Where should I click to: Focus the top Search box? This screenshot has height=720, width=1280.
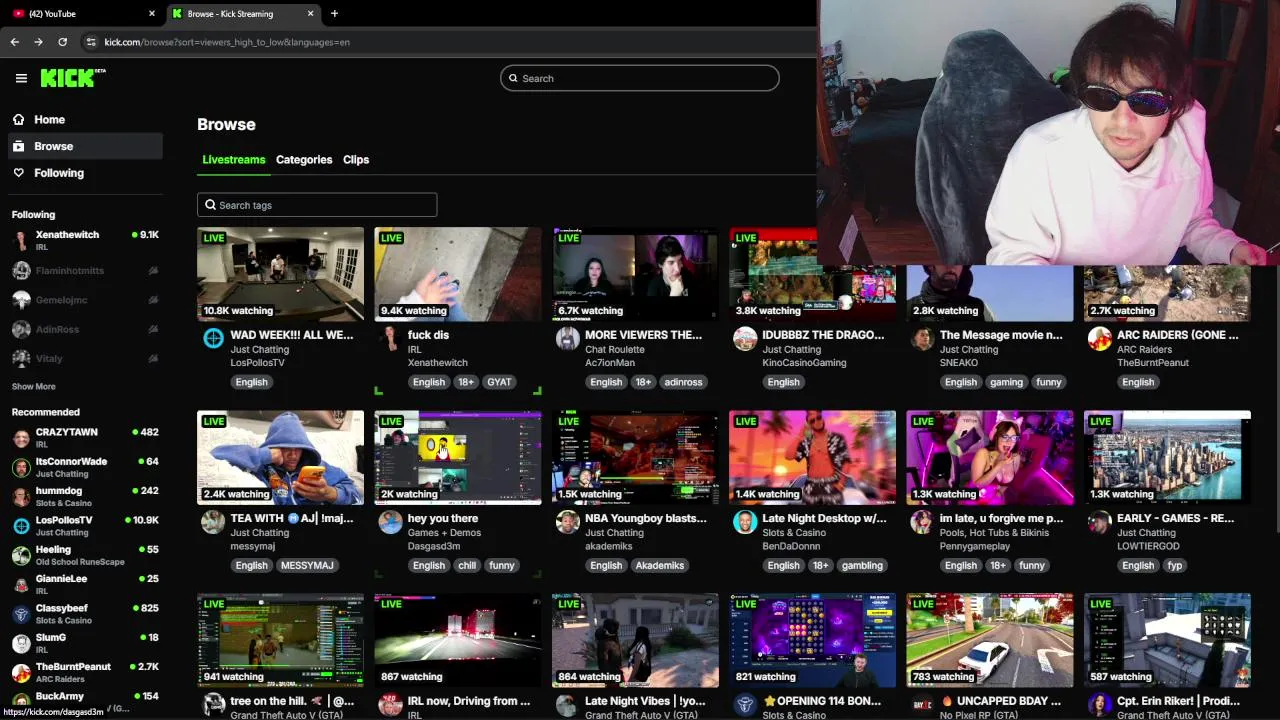tap(639, 78)
